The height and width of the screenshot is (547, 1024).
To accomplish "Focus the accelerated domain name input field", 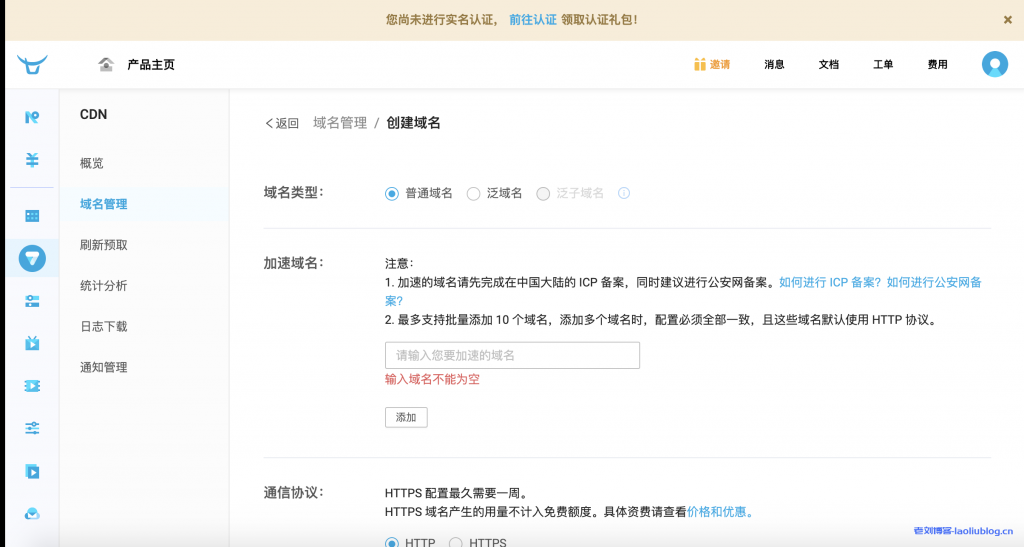I will [x=512, y=355].
